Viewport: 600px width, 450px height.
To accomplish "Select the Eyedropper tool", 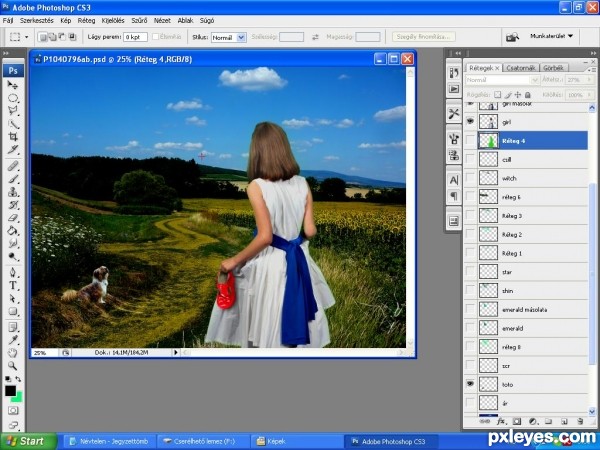I will (x=13, y=340).
